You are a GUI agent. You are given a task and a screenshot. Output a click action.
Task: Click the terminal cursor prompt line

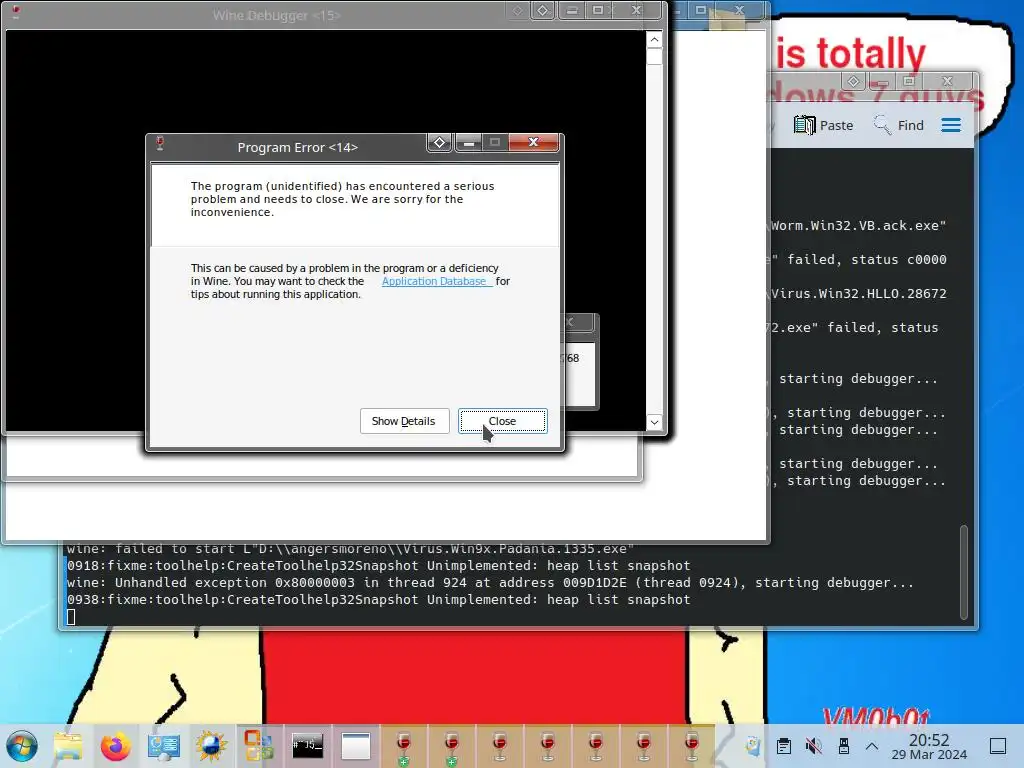tap(71, 616)
